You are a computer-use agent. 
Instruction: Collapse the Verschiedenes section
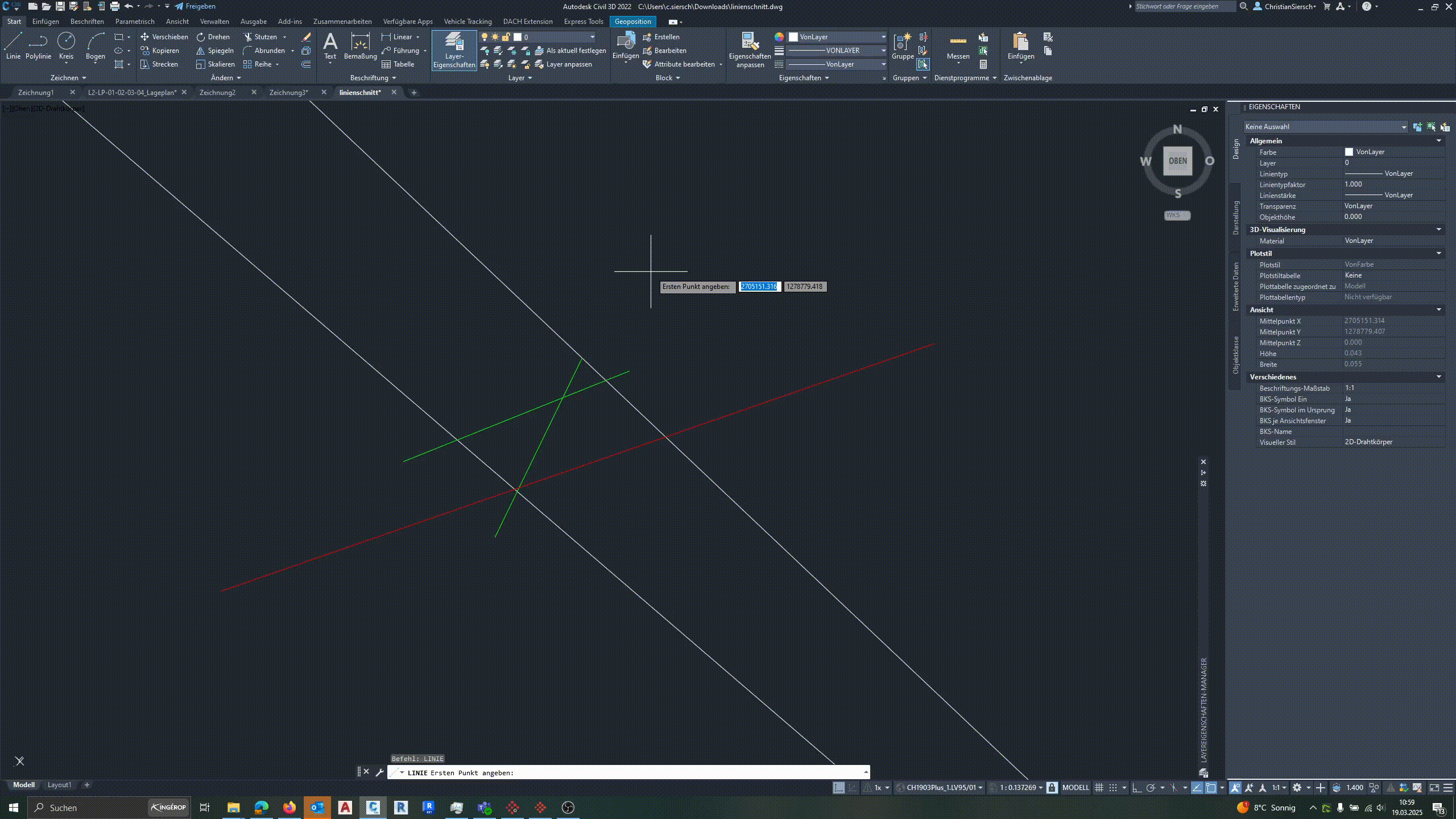[x=1439, y=377]
